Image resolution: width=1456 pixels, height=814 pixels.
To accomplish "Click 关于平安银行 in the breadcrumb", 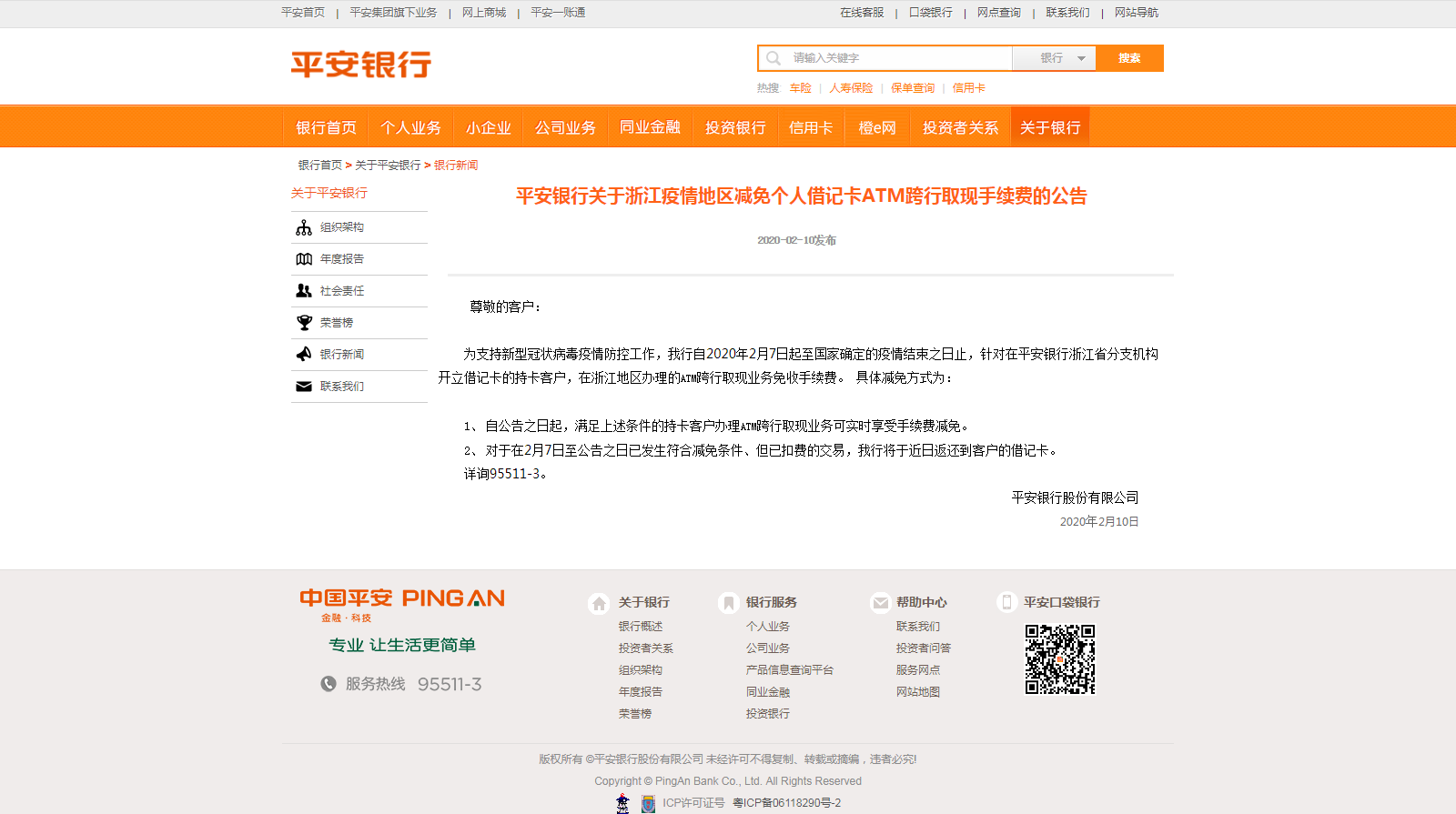I will click(x=388, y=166).
